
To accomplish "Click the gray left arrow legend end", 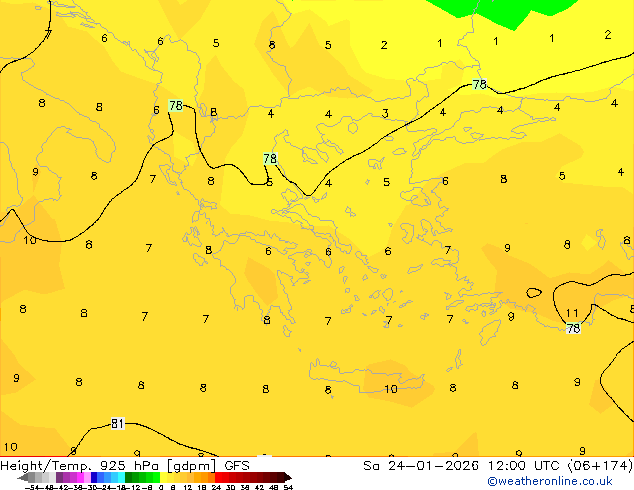I will point(23,477).
